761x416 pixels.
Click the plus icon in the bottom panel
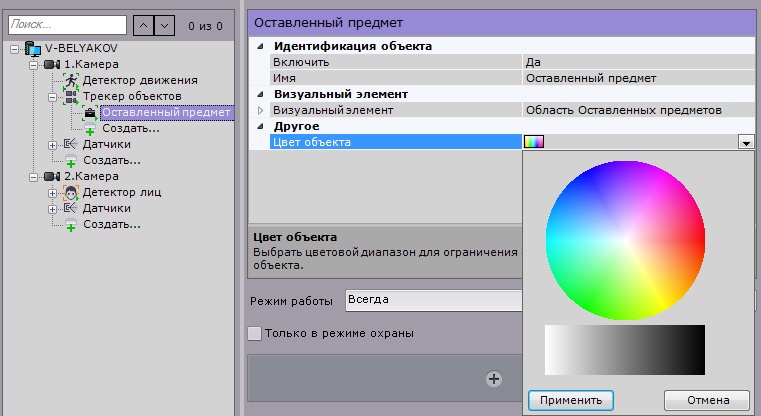point(492,378)
